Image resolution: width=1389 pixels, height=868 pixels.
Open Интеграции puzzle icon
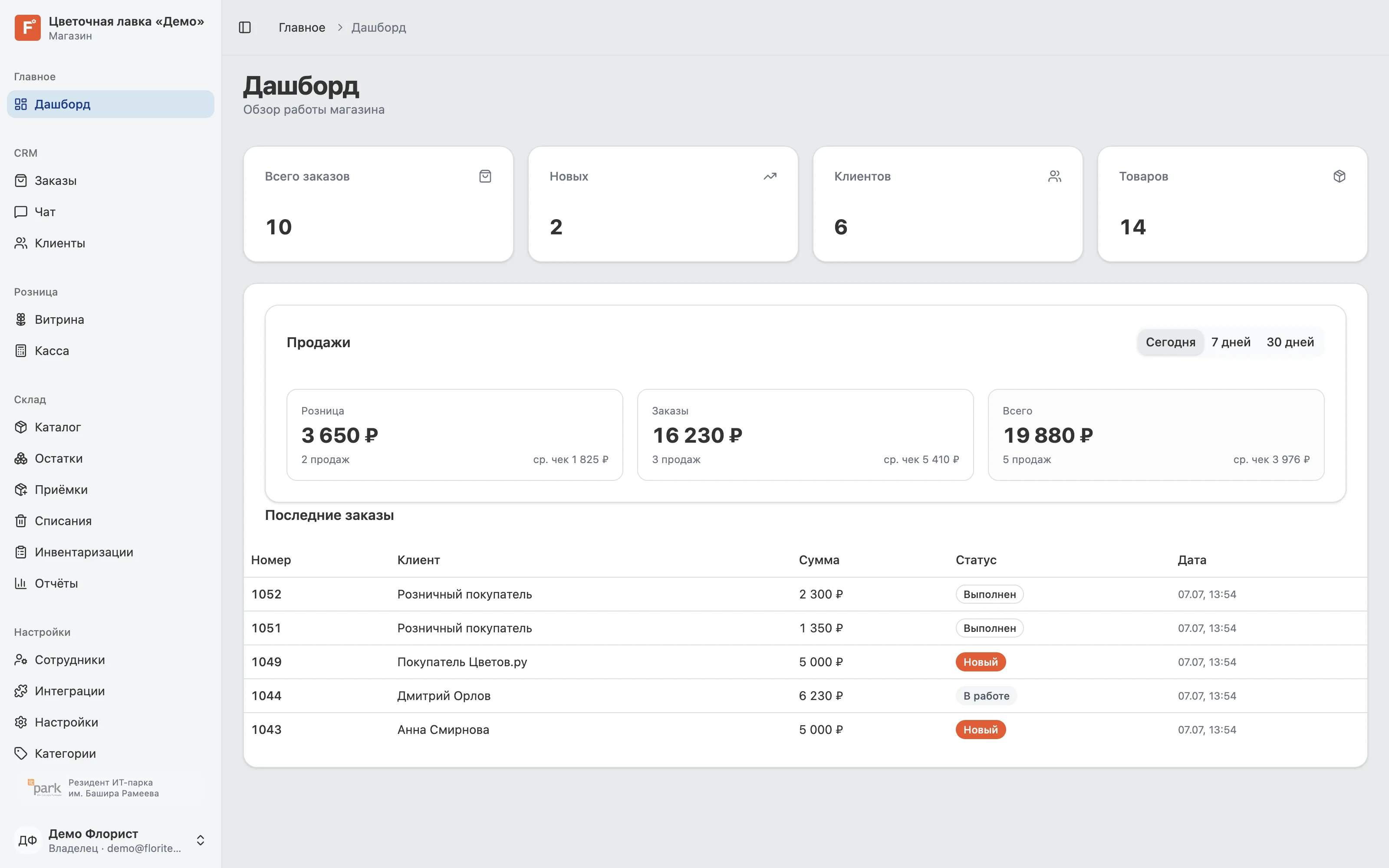(21, 691)
